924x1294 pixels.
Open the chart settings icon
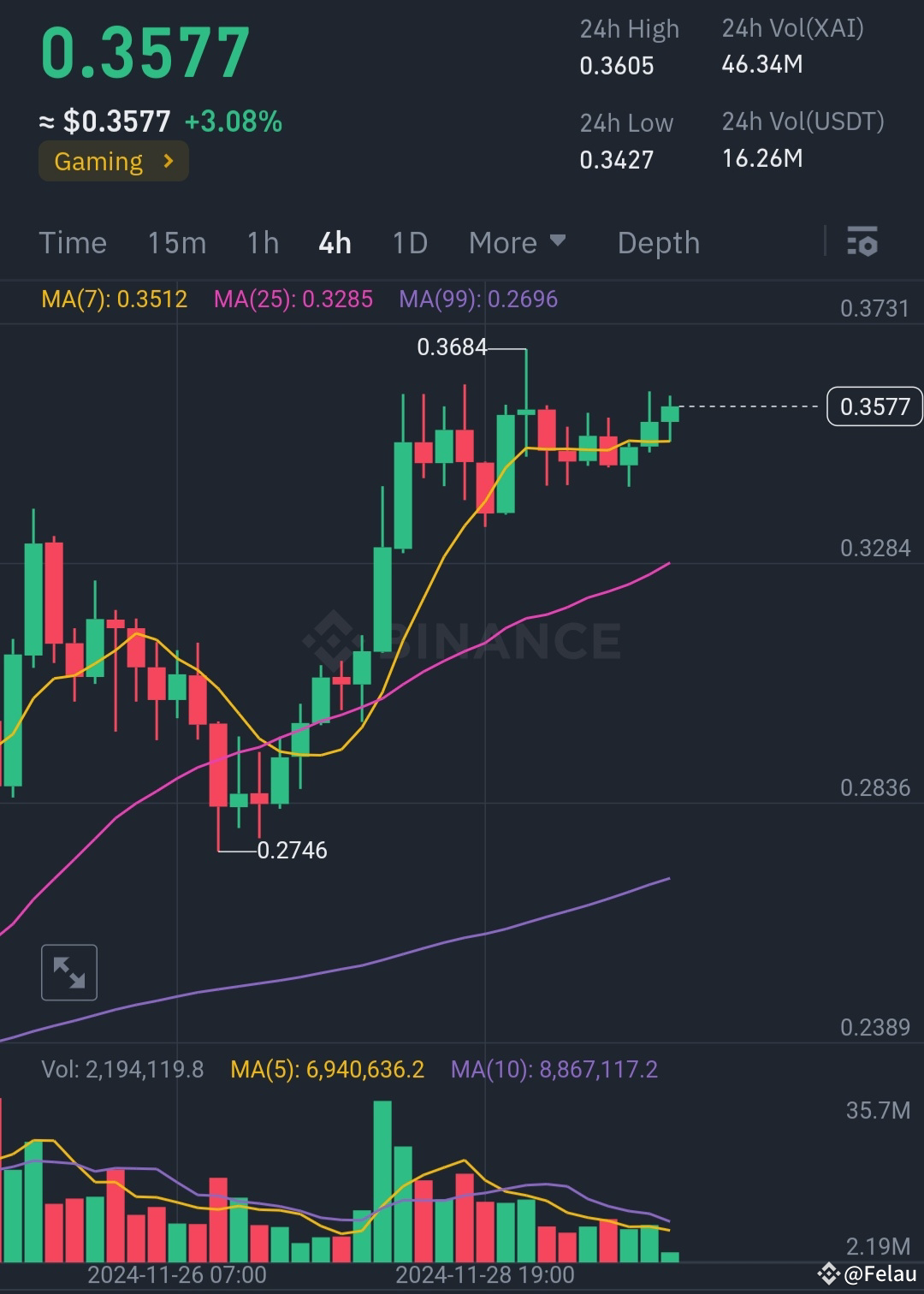pyautogui.click(x=864, y=242)
